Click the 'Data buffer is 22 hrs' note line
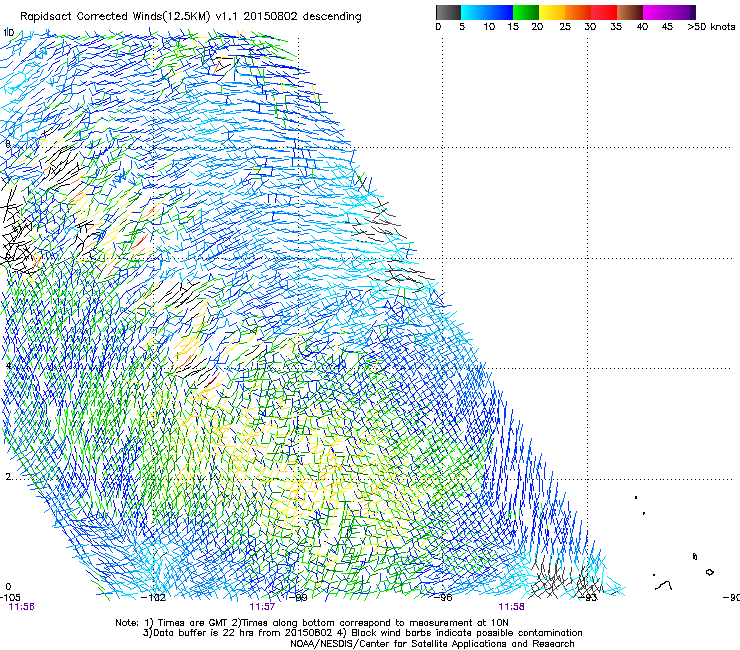The width and height of the screenshot is (740, 650). coord(362,633)
